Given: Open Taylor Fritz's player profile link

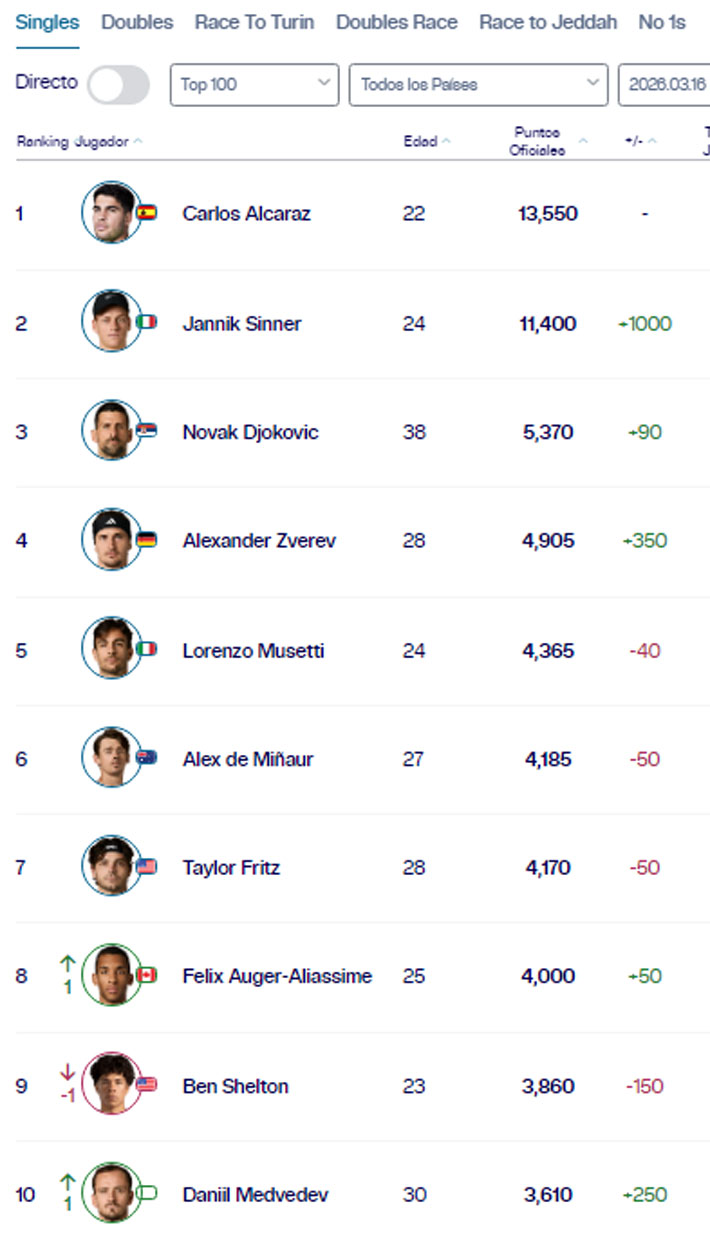Looking at the screenshot, I should point(231,867).
